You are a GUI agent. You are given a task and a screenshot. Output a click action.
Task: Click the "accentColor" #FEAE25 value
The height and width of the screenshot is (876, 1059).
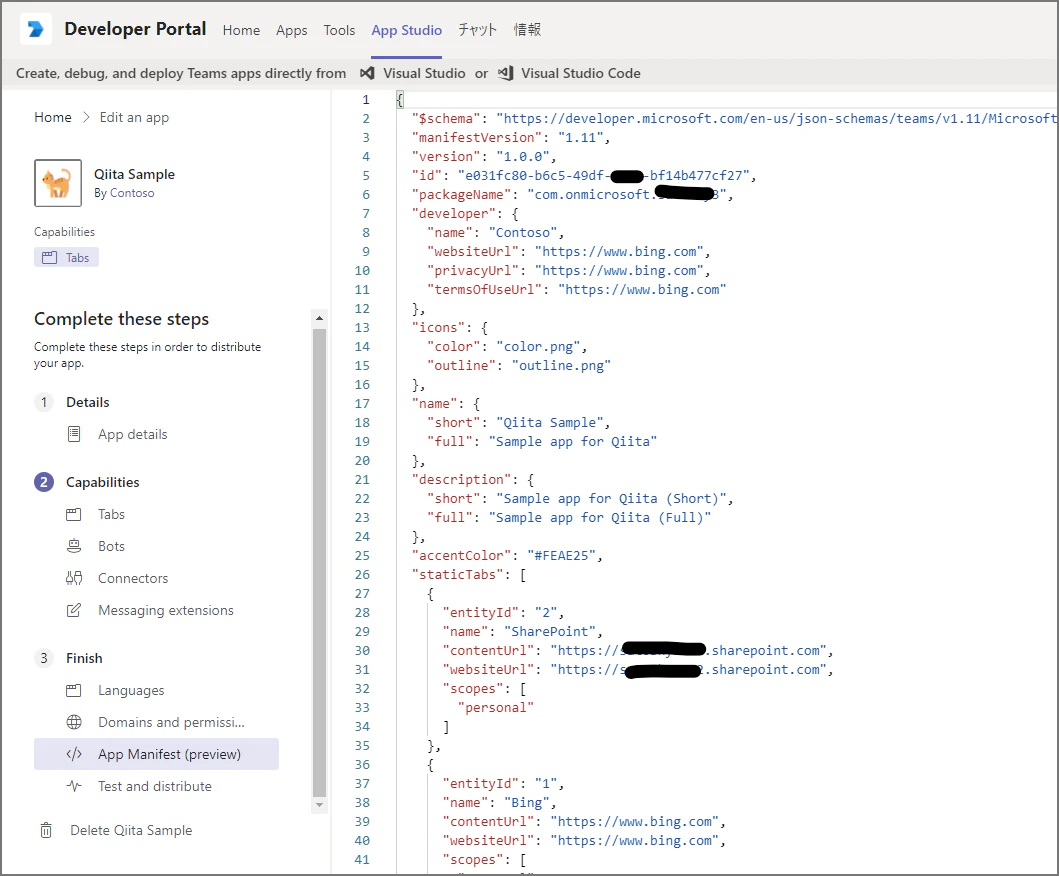(x=561, y=556)
